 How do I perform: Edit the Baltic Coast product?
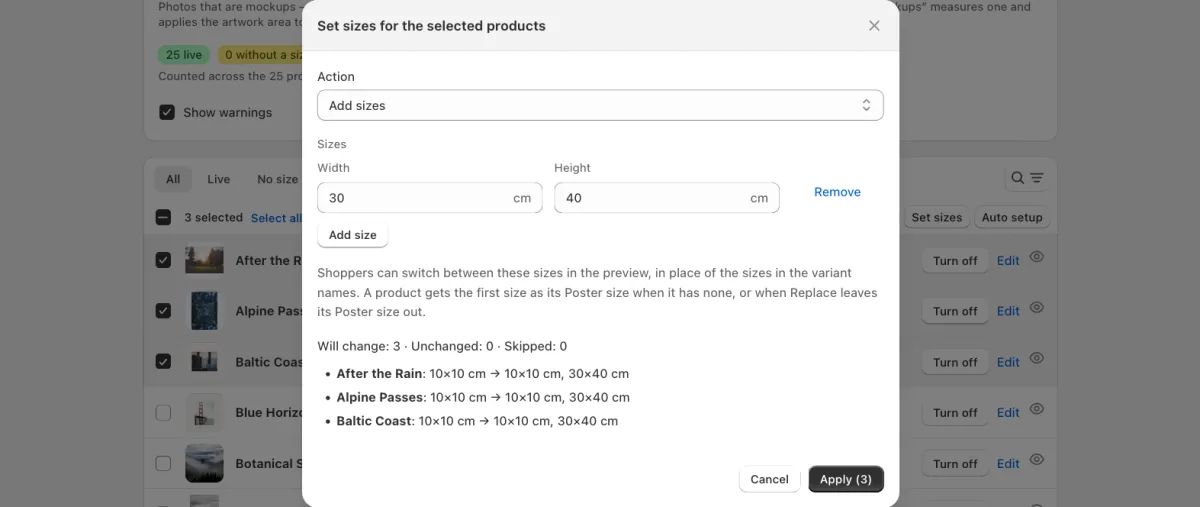1008,362
